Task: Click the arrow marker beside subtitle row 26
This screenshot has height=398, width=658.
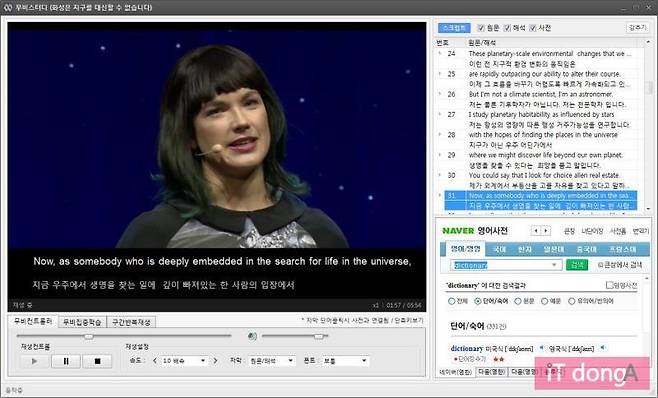Action: pos(440,94)
